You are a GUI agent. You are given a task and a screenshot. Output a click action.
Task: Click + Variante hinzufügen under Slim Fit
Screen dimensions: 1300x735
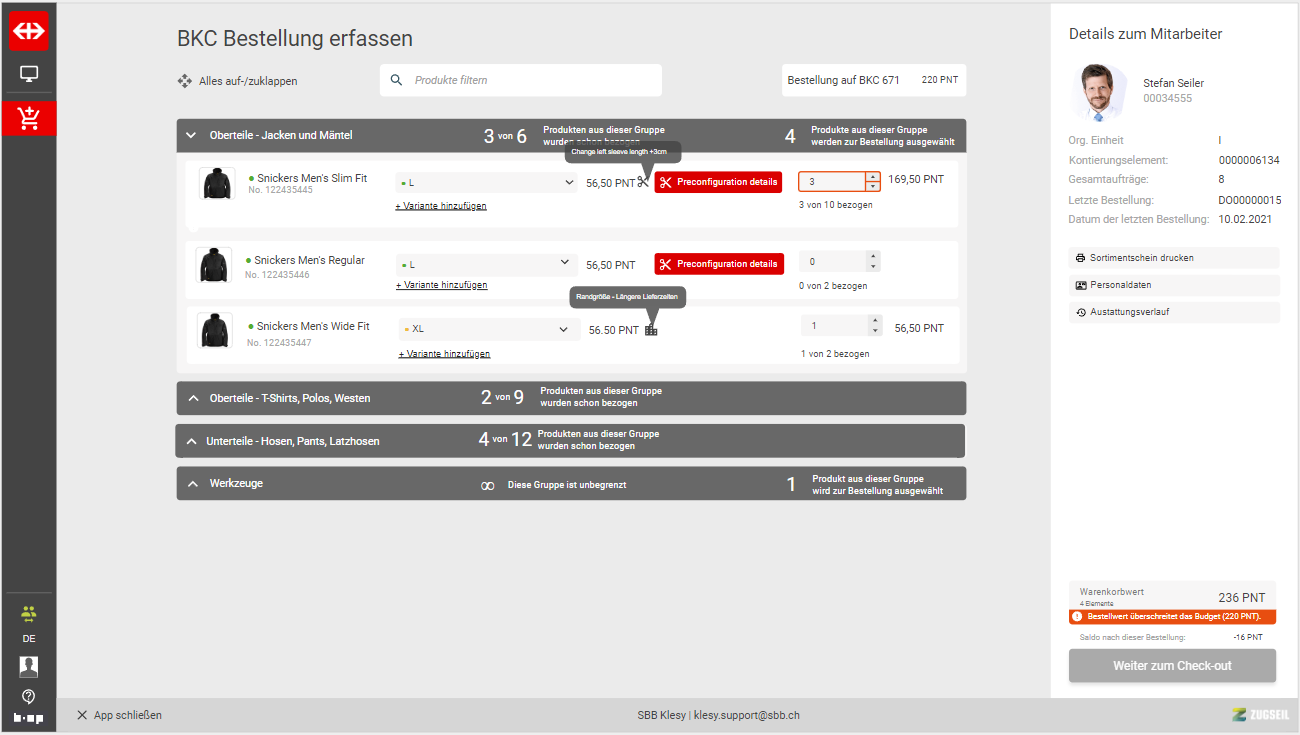441,206
